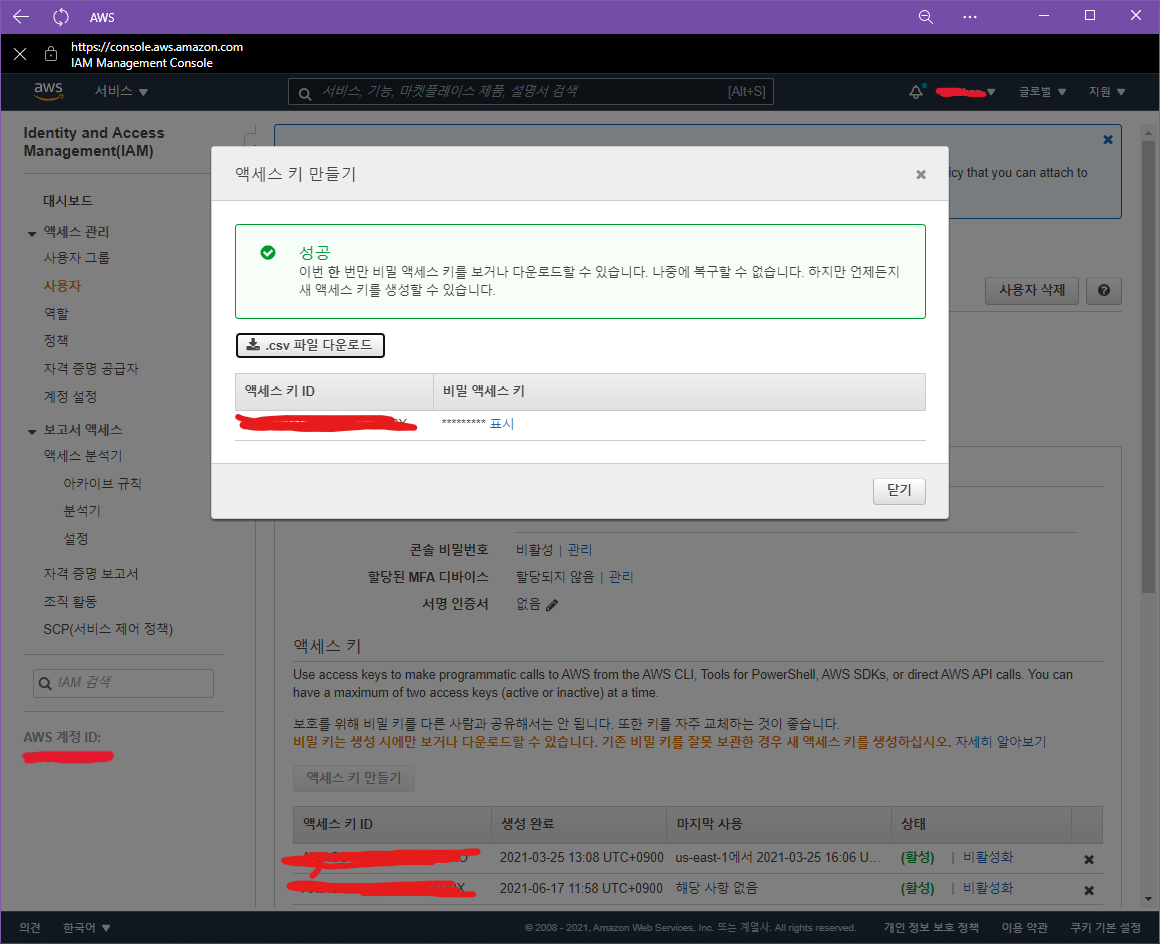
Task: Open 아카이브 규칙 in the sidebar
Action: [x=102, y=483]
